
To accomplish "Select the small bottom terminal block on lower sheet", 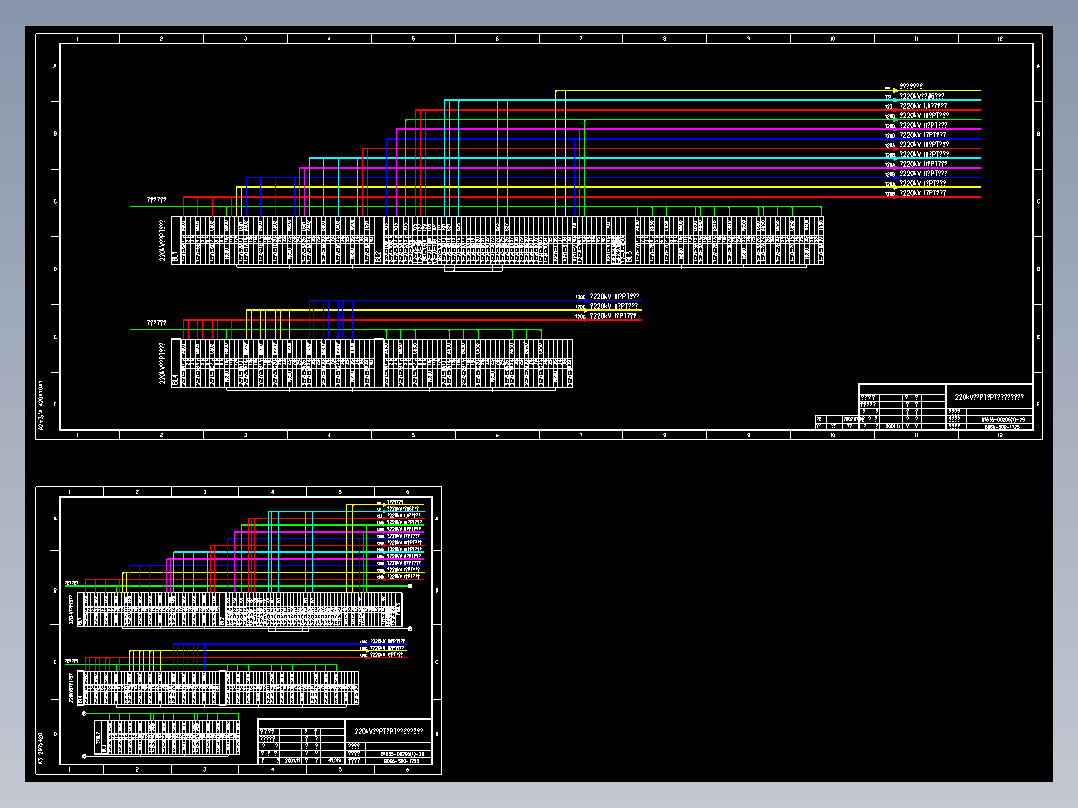I will 167,736.
